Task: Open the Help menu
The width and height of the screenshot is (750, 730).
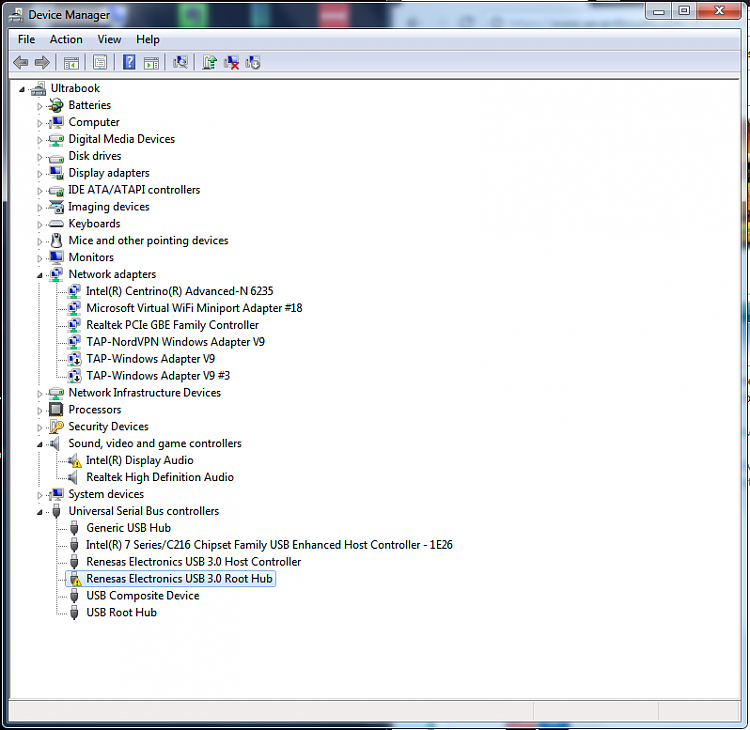Action: [x=147, y=39]
